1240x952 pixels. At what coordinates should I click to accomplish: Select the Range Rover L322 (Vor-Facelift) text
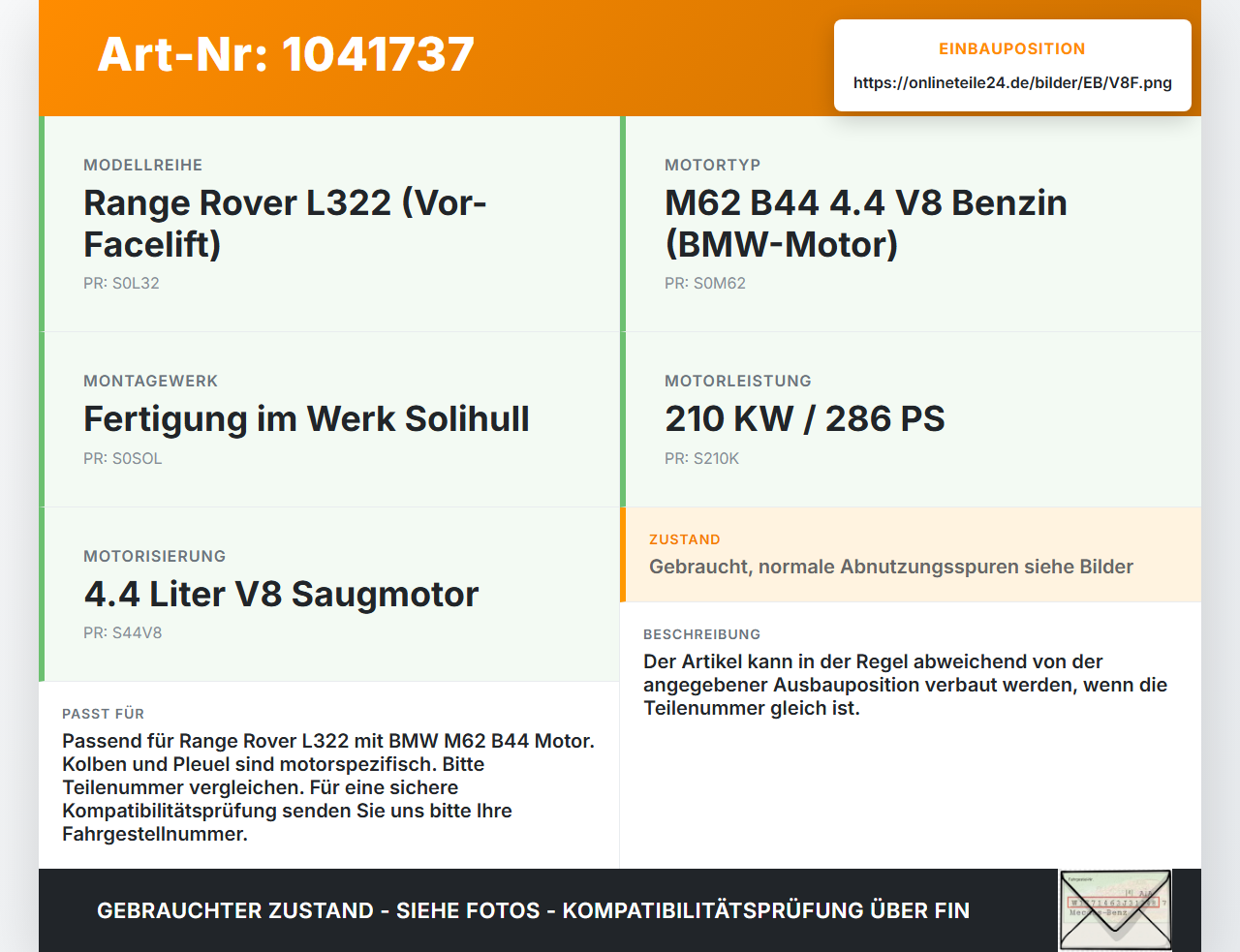(285, 223)
